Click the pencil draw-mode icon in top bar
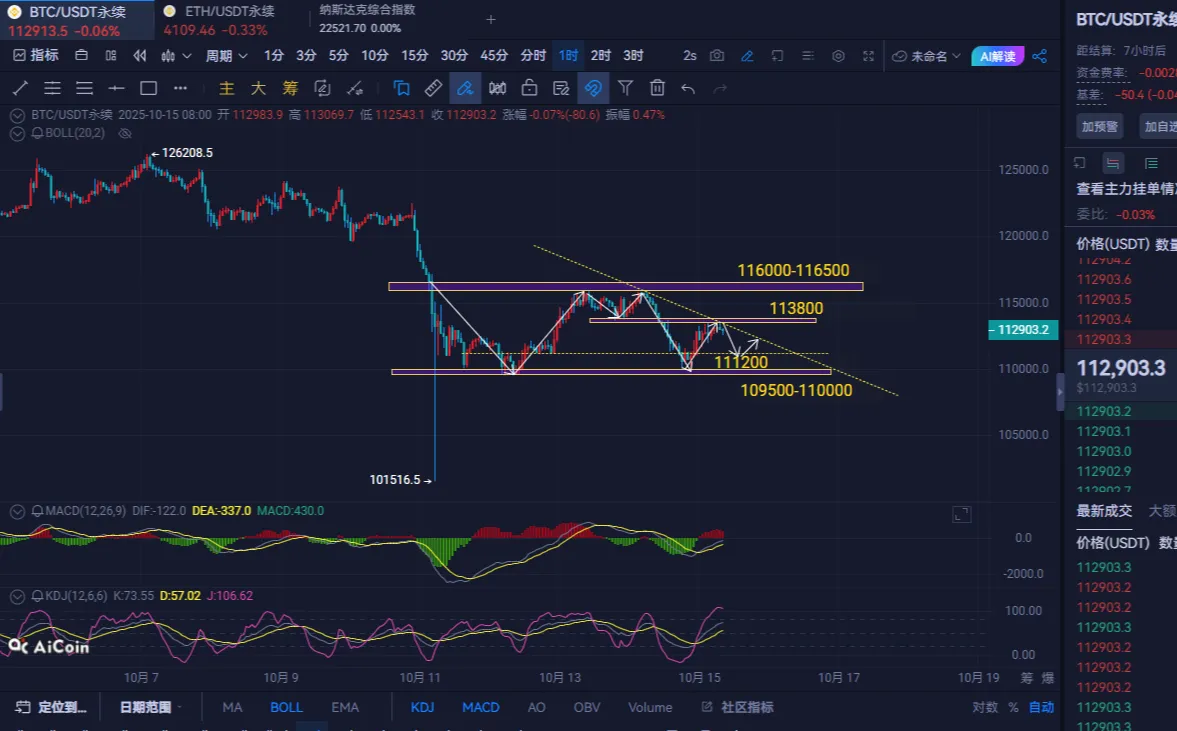Screen dimensions: 1177x731 (x=747, y=56)
